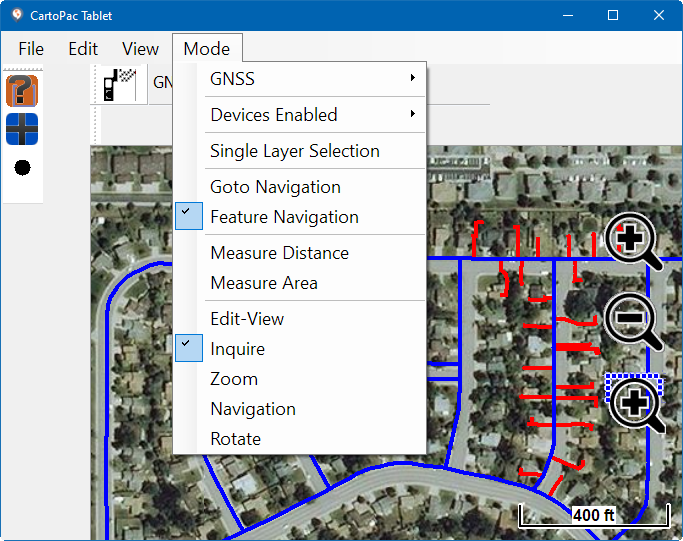683x541 pixels.
Task: Zoom out using the minus magnifier
Action: (x=634, y=322)
